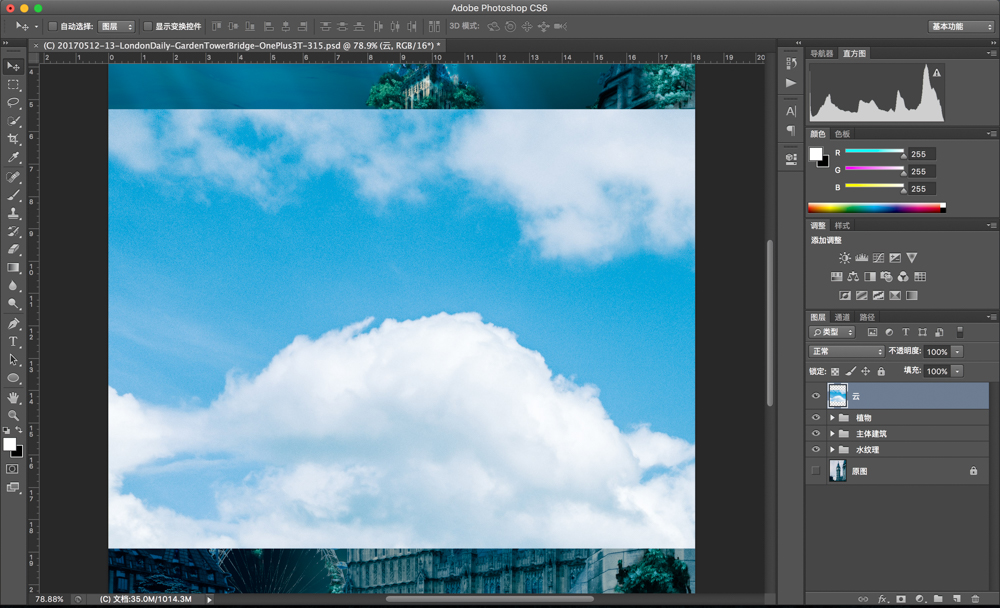The image size is (1000, 608).
Task: Select the open LondonDaily psd document tab
Action: [241, 45]
